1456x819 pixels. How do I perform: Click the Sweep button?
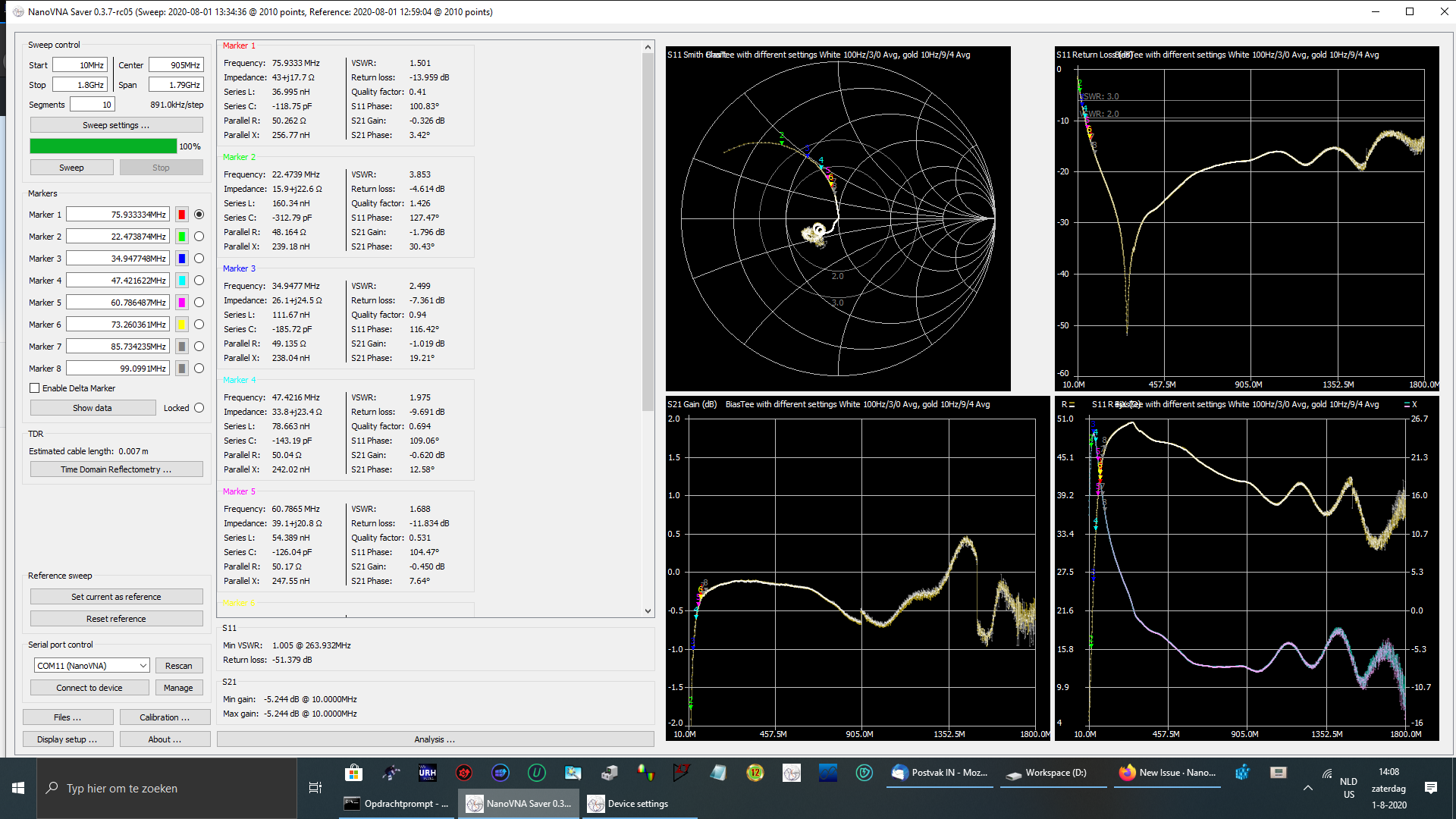[71, 168]
